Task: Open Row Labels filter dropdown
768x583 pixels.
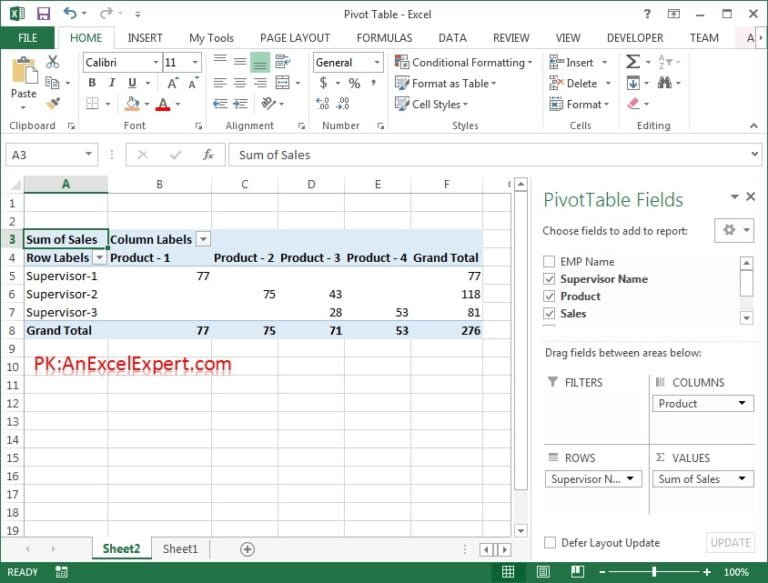Action: 99,257
